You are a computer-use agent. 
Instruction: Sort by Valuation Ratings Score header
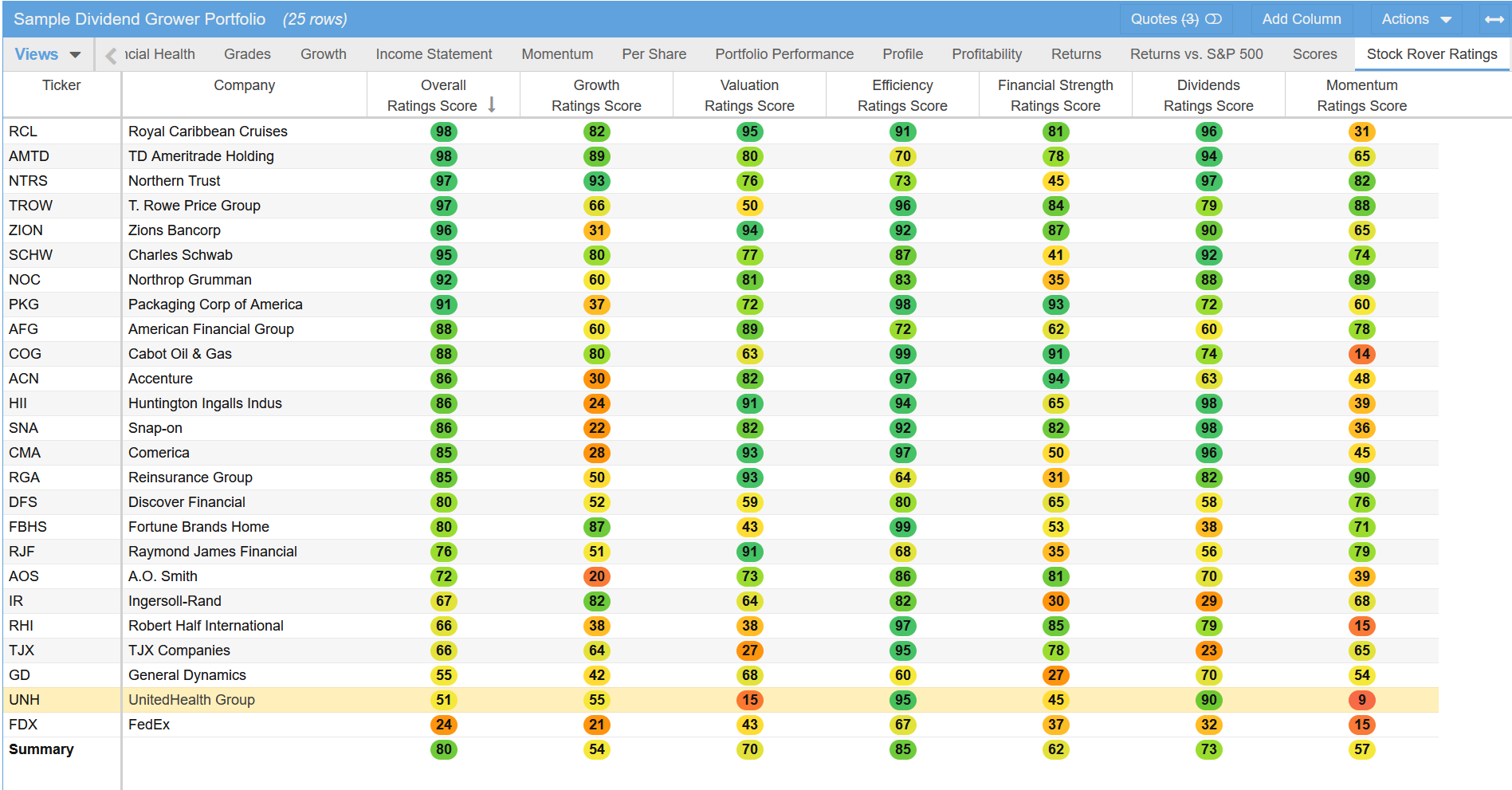click(x=749, y=96)
